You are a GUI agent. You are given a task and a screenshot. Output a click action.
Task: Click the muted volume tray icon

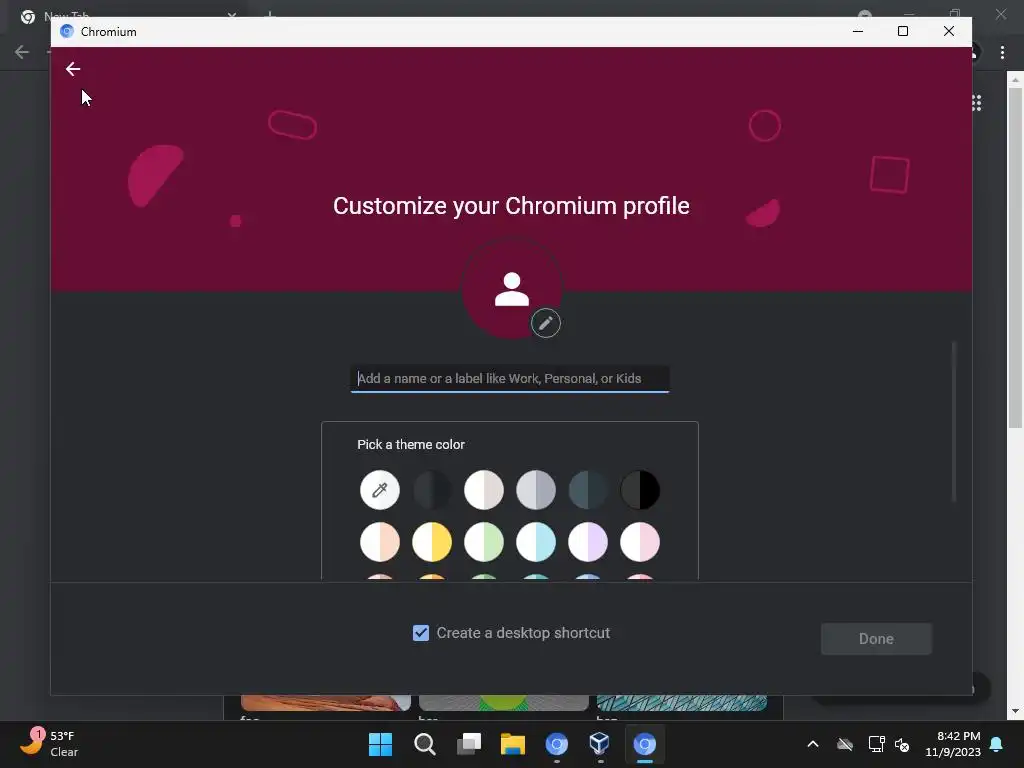(902, 744)
